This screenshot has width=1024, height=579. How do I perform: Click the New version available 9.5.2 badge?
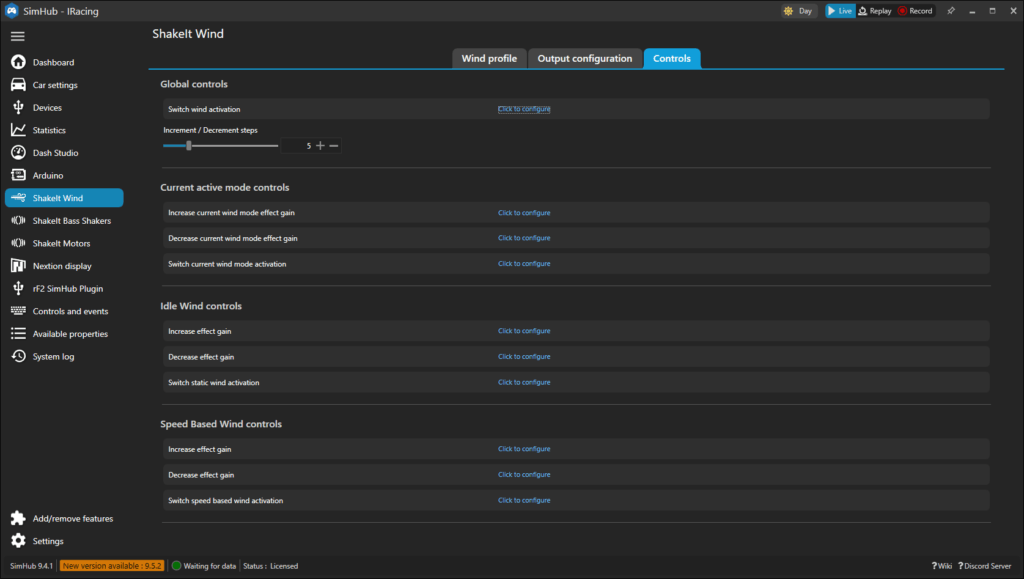(x=112, y=566)
